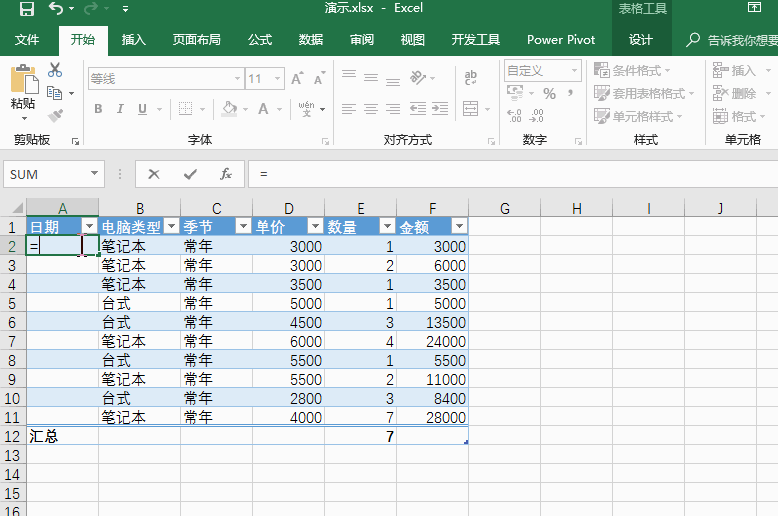Open the 金额 column filter dropdown
This screenshot has width=778, height=516.
point(459,226)
